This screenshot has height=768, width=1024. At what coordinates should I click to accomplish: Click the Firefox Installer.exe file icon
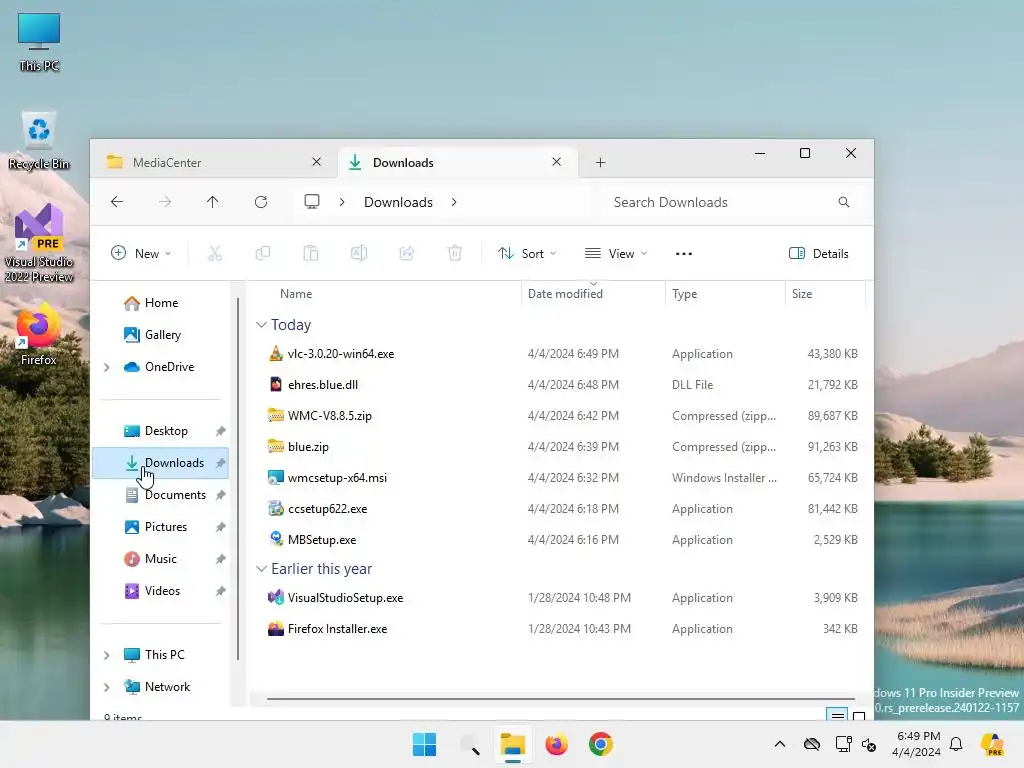pyautogui.click(x=276, y=628)
